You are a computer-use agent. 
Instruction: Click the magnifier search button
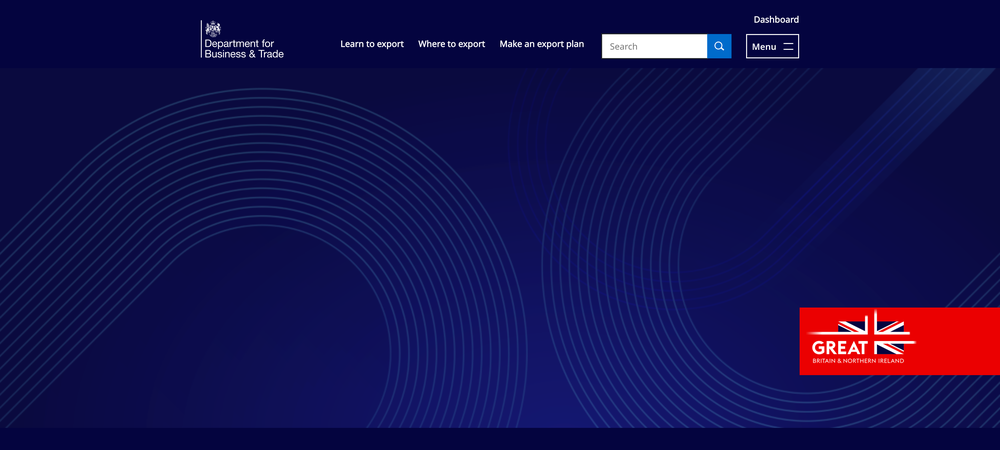pos(719,47)
